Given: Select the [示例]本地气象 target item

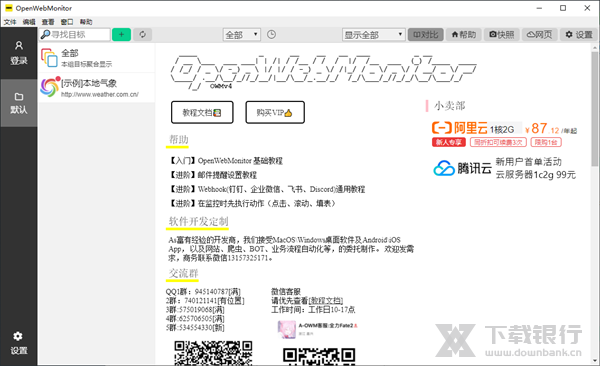Looking at the screenshot, I should pos(97,87).
